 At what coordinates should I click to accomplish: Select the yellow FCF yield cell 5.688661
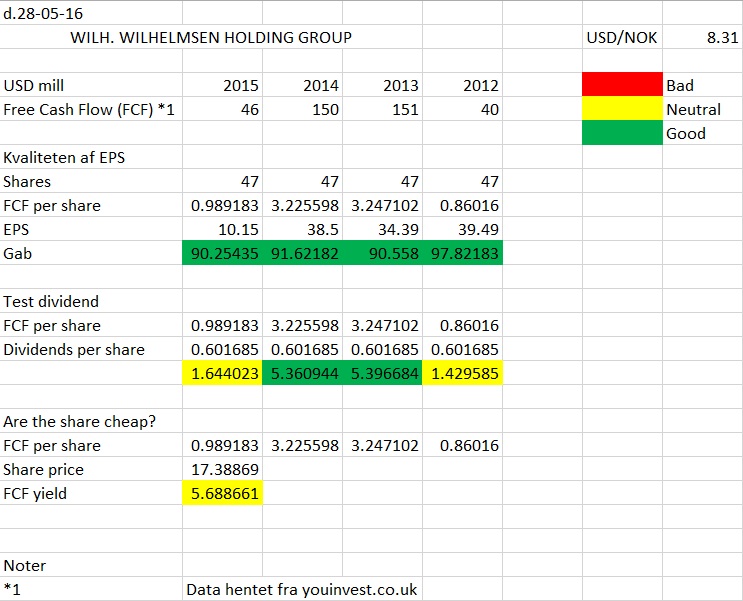click(222, 493)
